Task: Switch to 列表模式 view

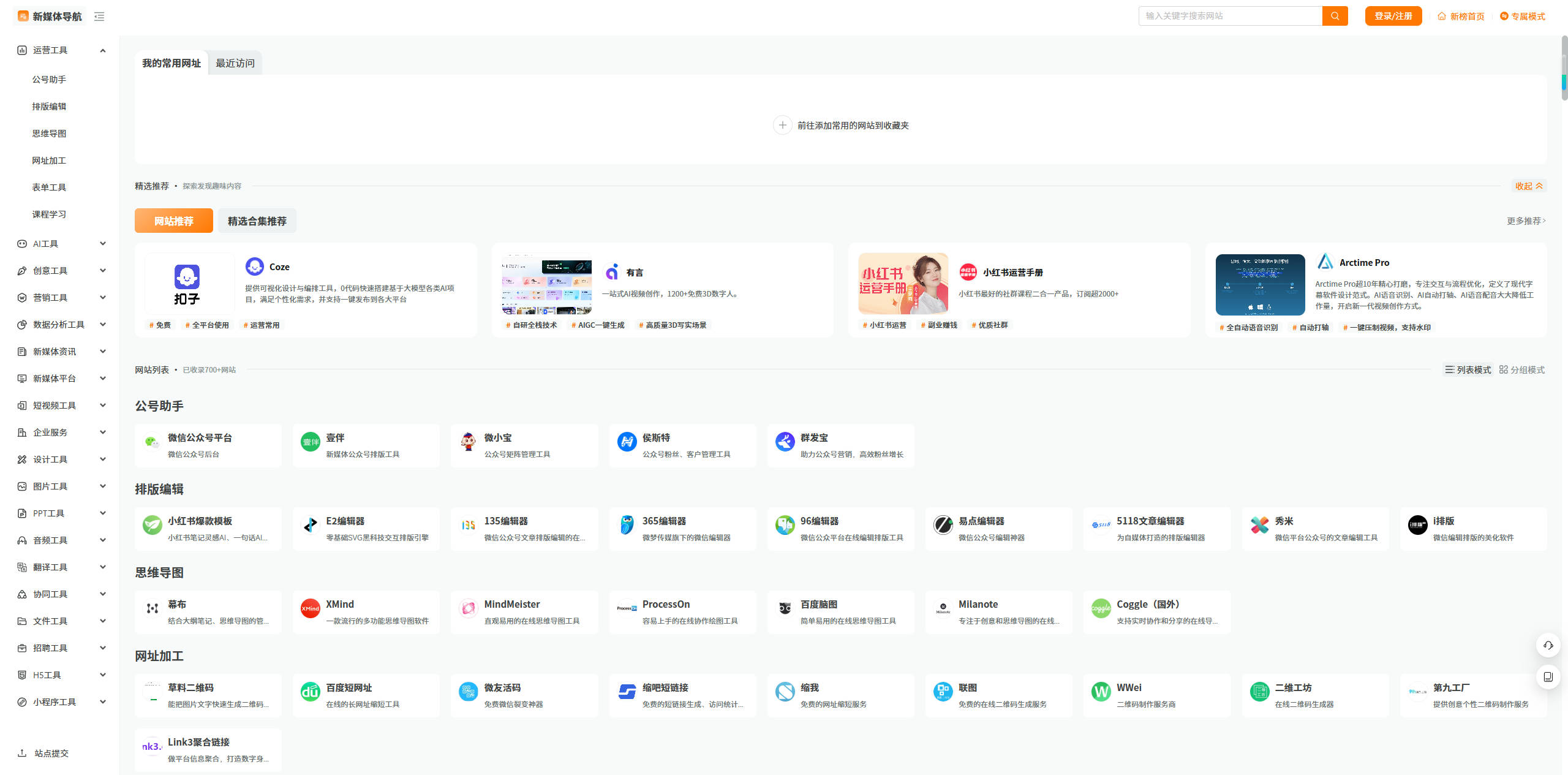Action: pyautogui.click(x=1468, y=369)
